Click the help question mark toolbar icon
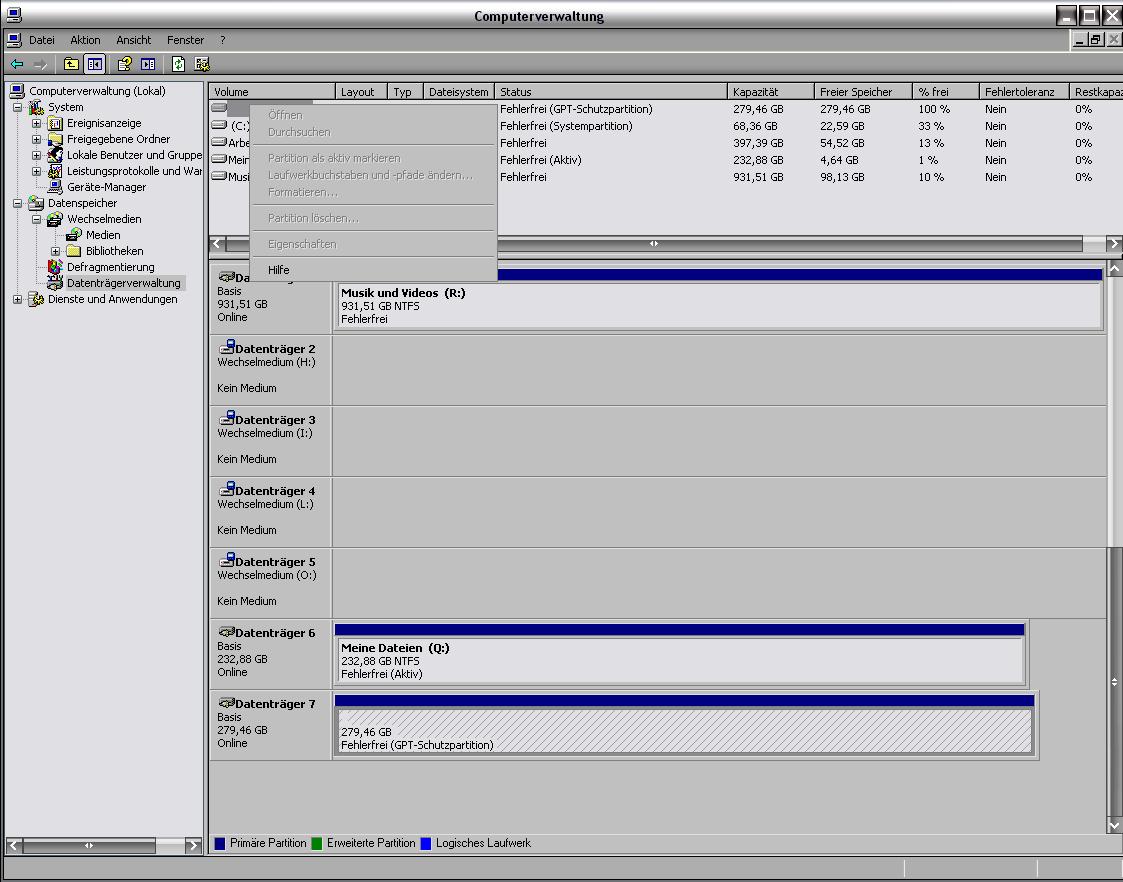The image size is (1123, 882). [x=125, y=65]
